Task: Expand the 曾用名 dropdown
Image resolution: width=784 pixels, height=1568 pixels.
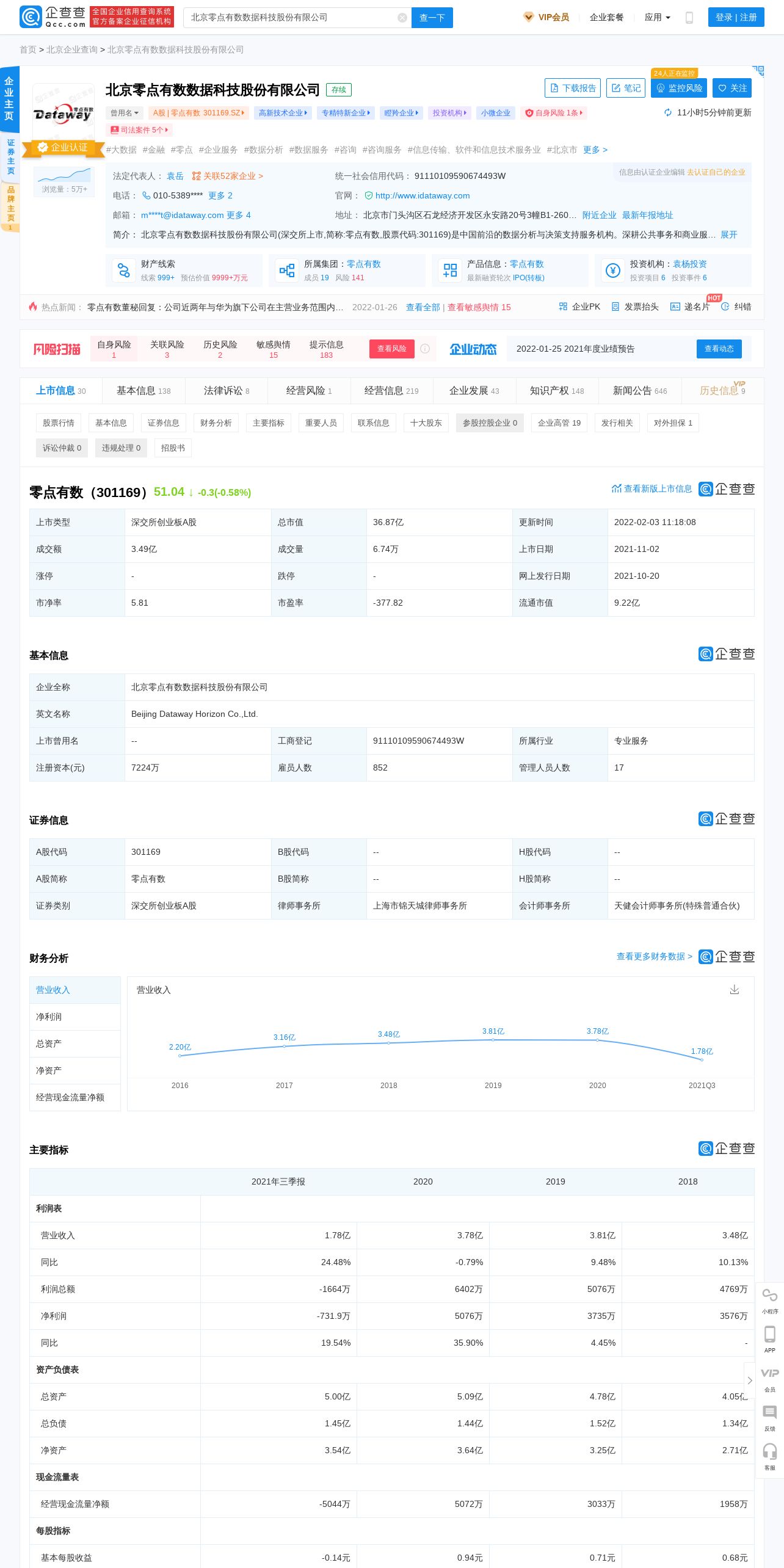Action: (x=125, y=113)
